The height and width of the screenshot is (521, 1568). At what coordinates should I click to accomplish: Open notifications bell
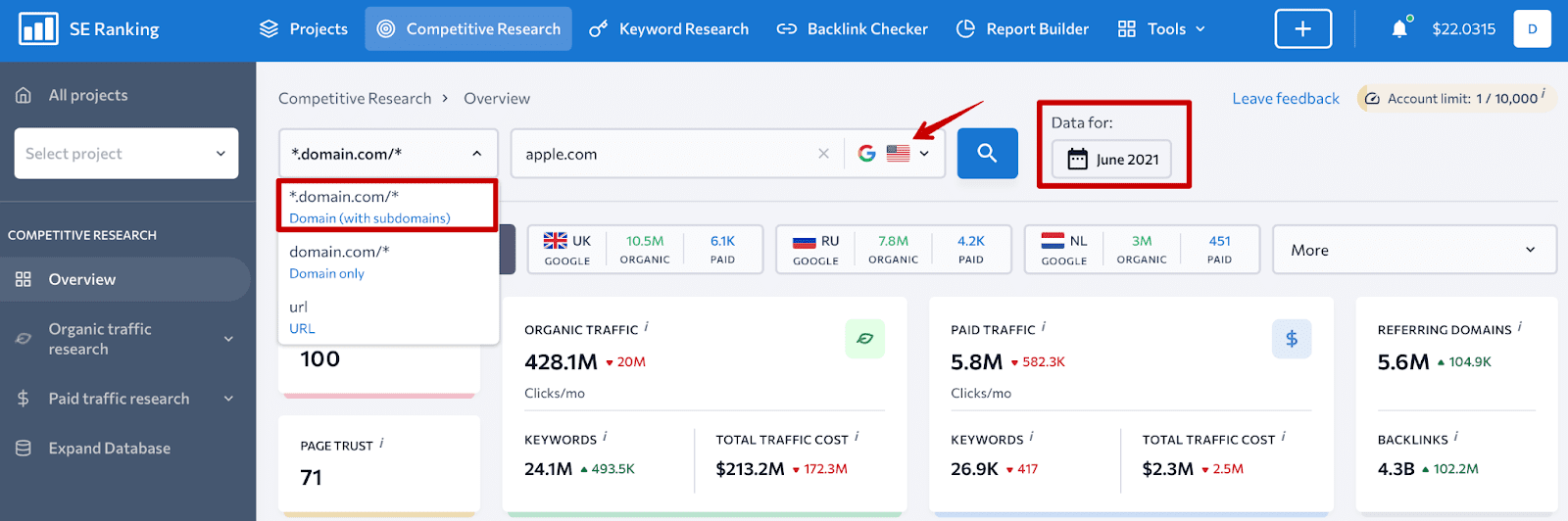[x=1399, y=28]
